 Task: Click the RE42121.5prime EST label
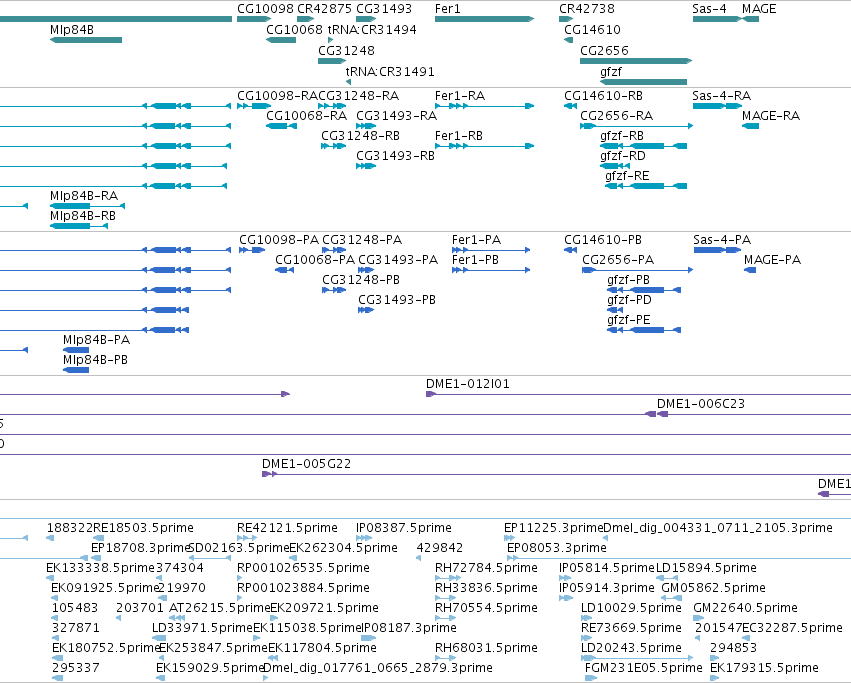[x=287, y=528]
